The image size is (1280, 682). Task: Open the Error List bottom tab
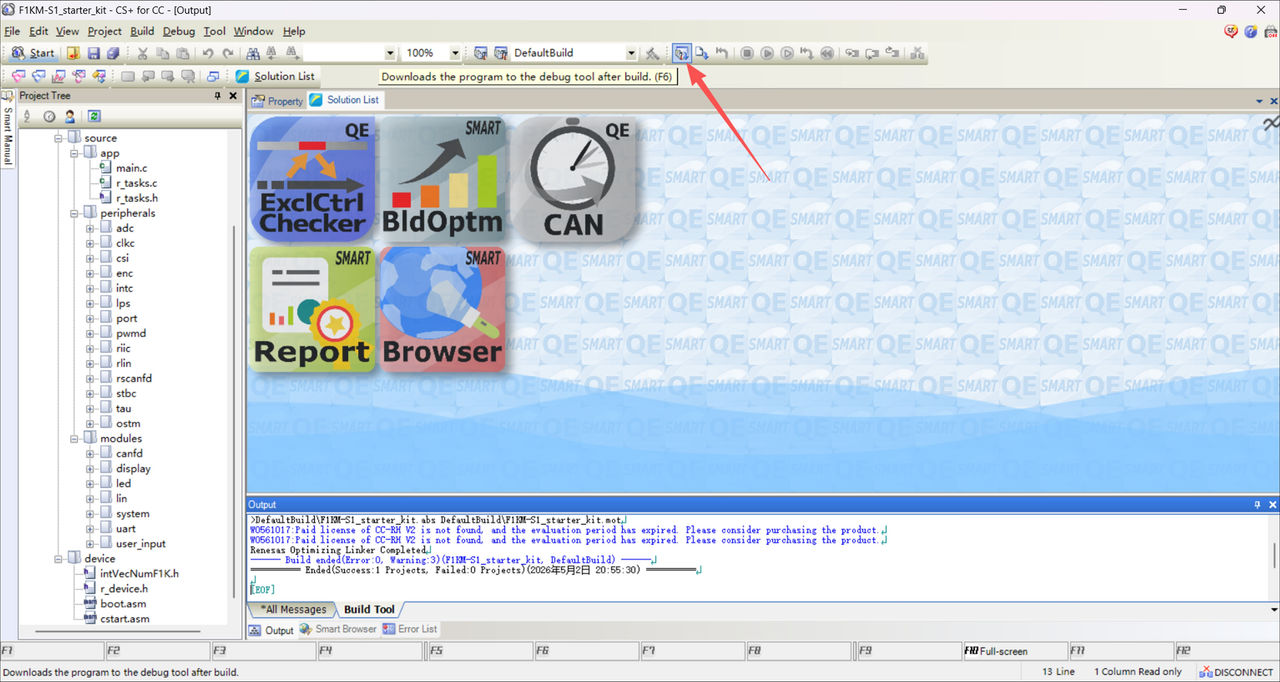[x=410, y=630]
